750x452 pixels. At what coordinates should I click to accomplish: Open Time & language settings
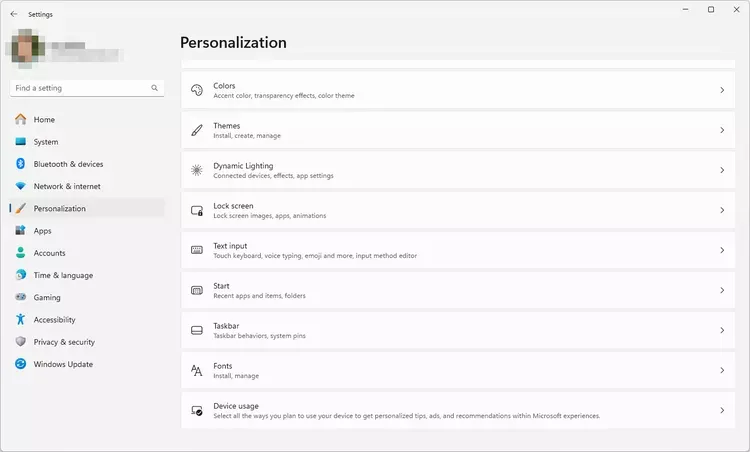click(x=63, y=275)
